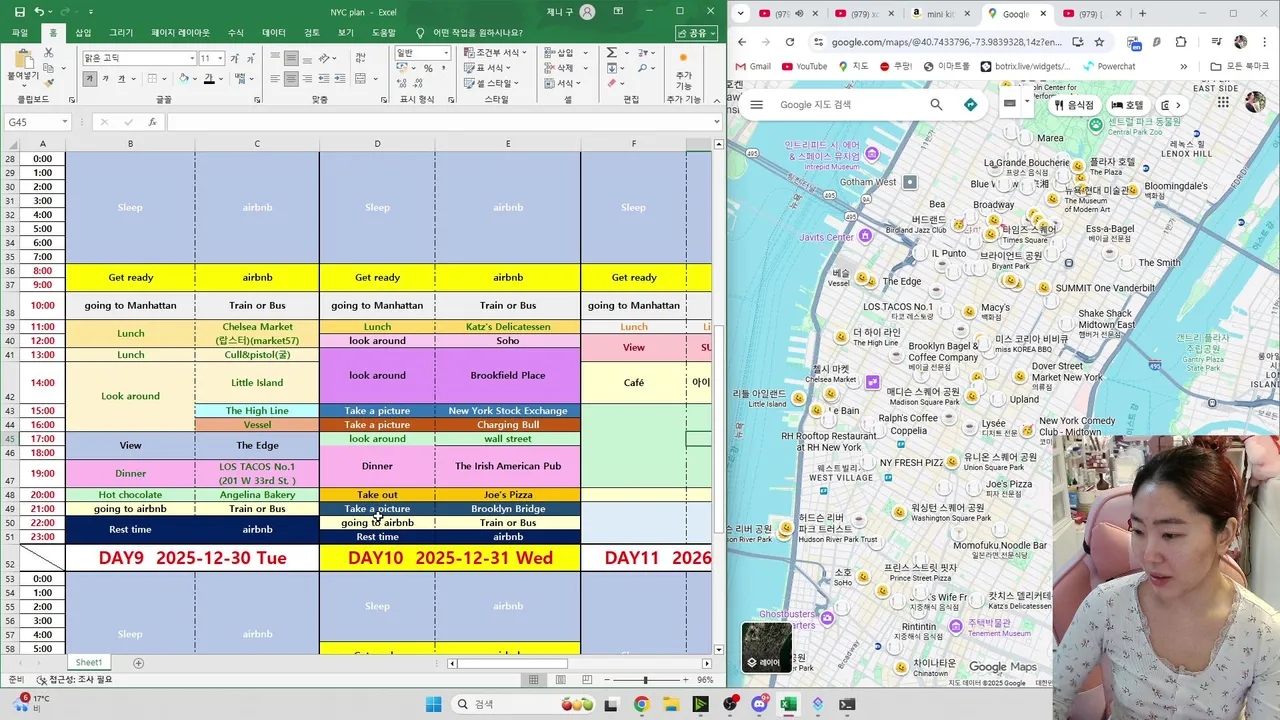Image resolution: width=1280 pixels, height=720 pixels.
Task: Expand the Name Box dropdown
Action: click(64, 122)
